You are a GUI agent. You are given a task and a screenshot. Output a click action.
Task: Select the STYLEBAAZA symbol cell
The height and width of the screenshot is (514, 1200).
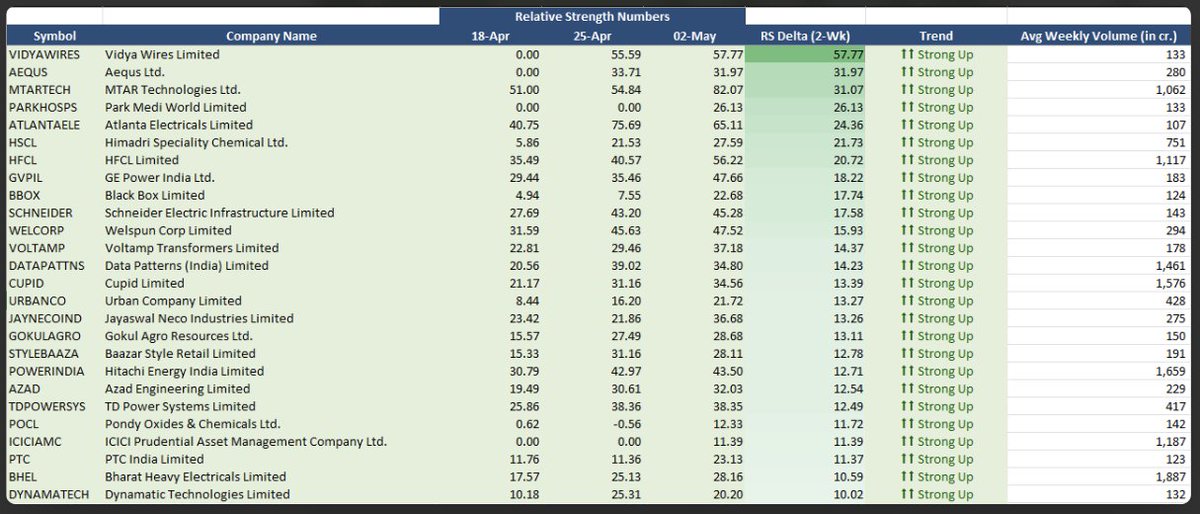click(x=43, y=353)
